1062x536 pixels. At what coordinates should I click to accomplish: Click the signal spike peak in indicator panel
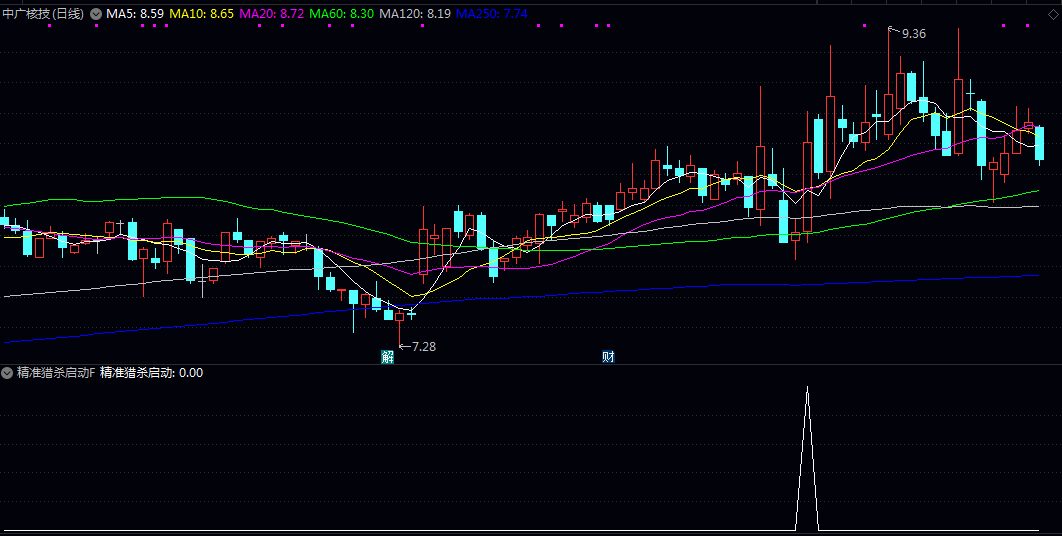(807, 389)
